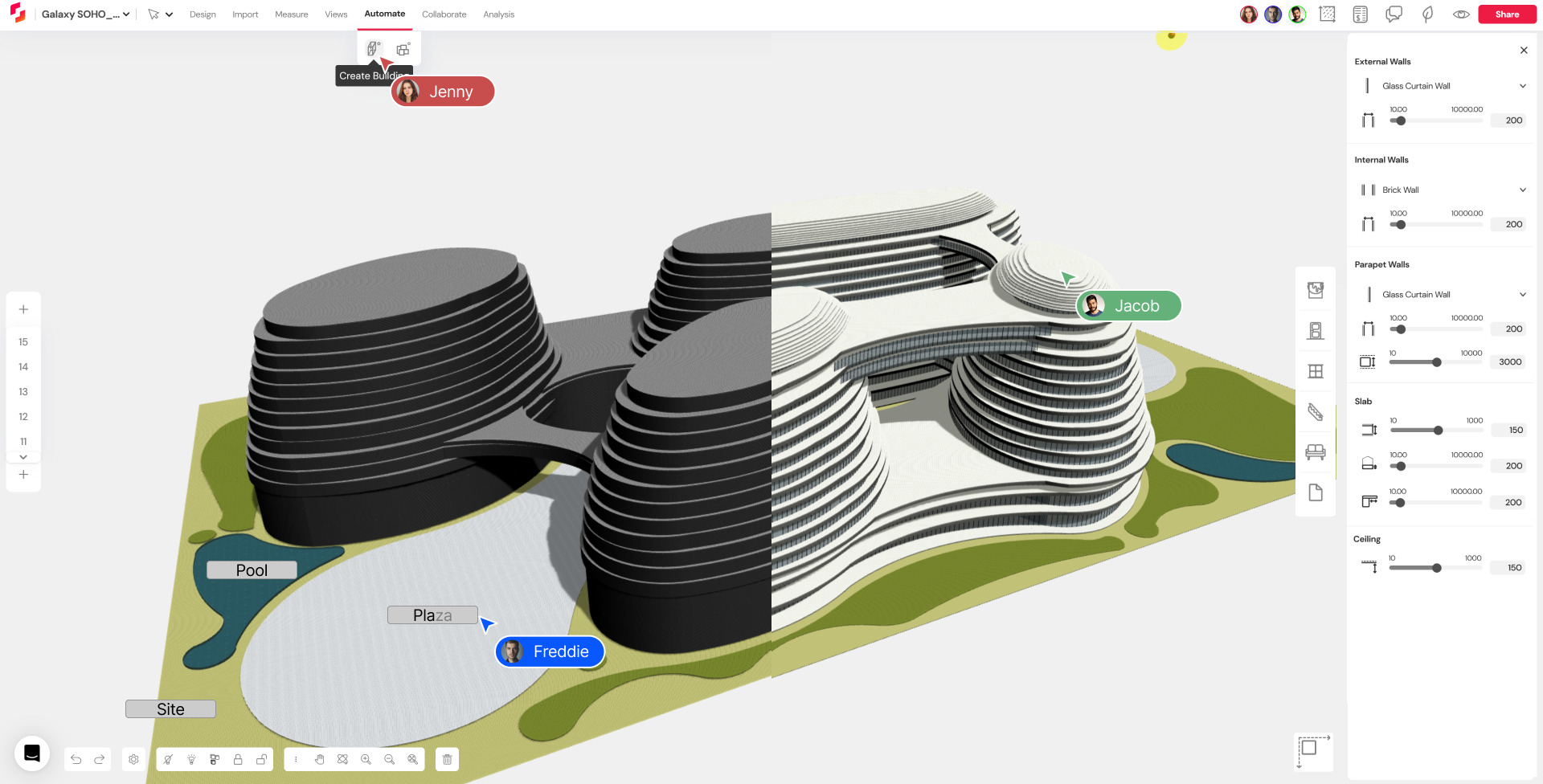Image resolution: width=1543 pixels, height=784 pixels.
Task: Open the cursor select tool dropdown arrow
Action: click(x=169, y=14)
